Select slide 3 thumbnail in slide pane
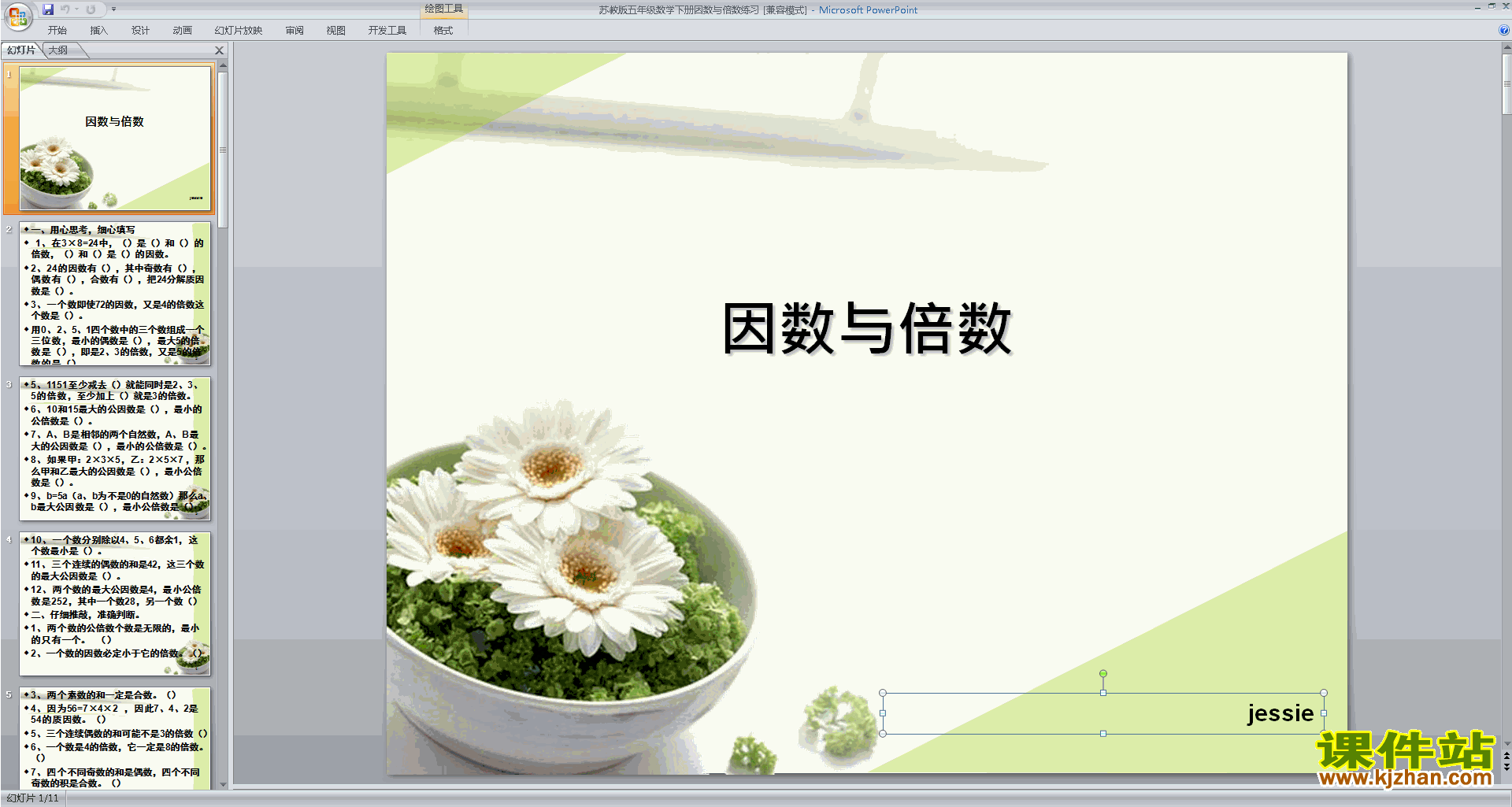Screen dimensions: 1512x807 [x=115, y=449]
